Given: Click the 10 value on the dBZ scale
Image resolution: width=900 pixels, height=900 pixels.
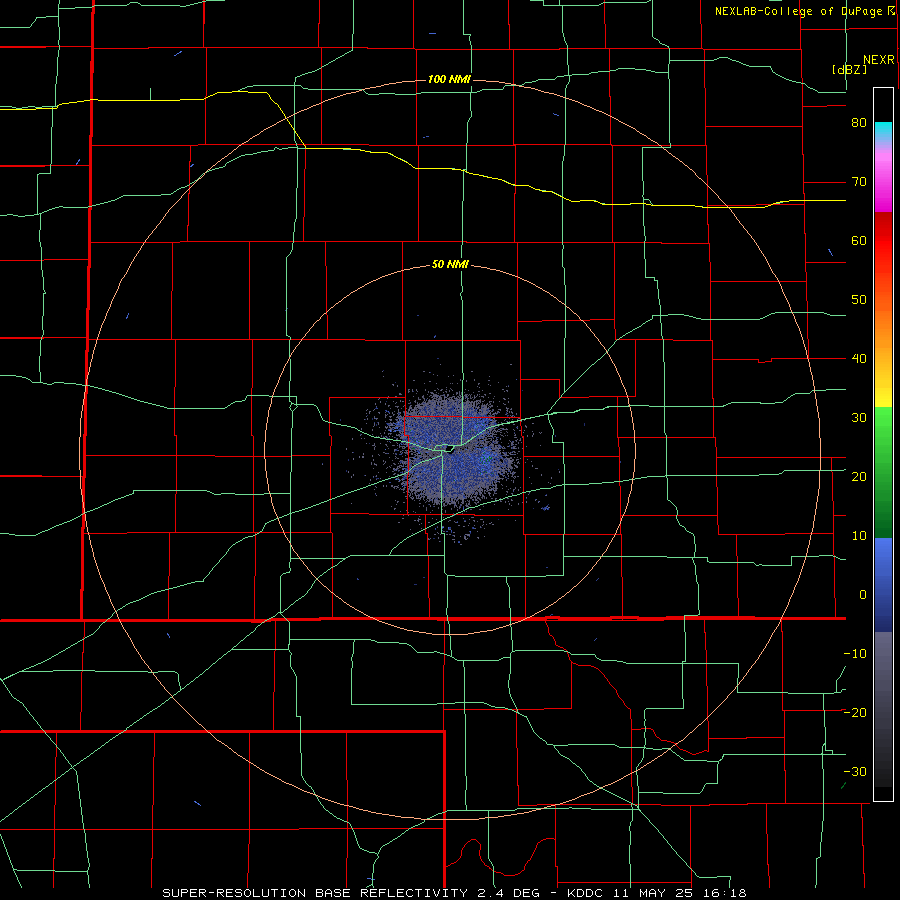Looking at the screenshot, I should (x=859, y=536).
